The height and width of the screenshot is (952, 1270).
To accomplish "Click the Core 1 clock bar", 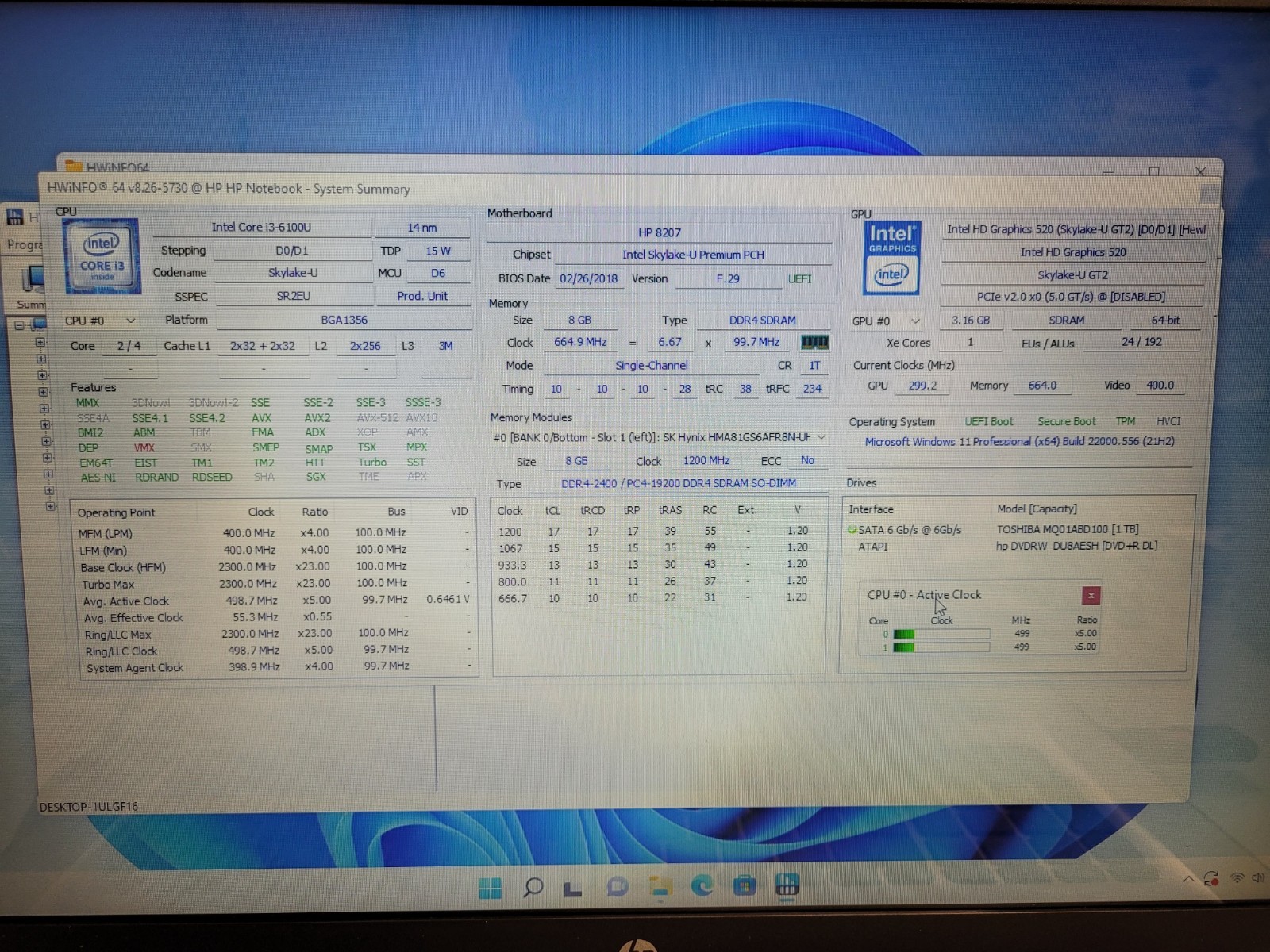I will pos(941,647).
